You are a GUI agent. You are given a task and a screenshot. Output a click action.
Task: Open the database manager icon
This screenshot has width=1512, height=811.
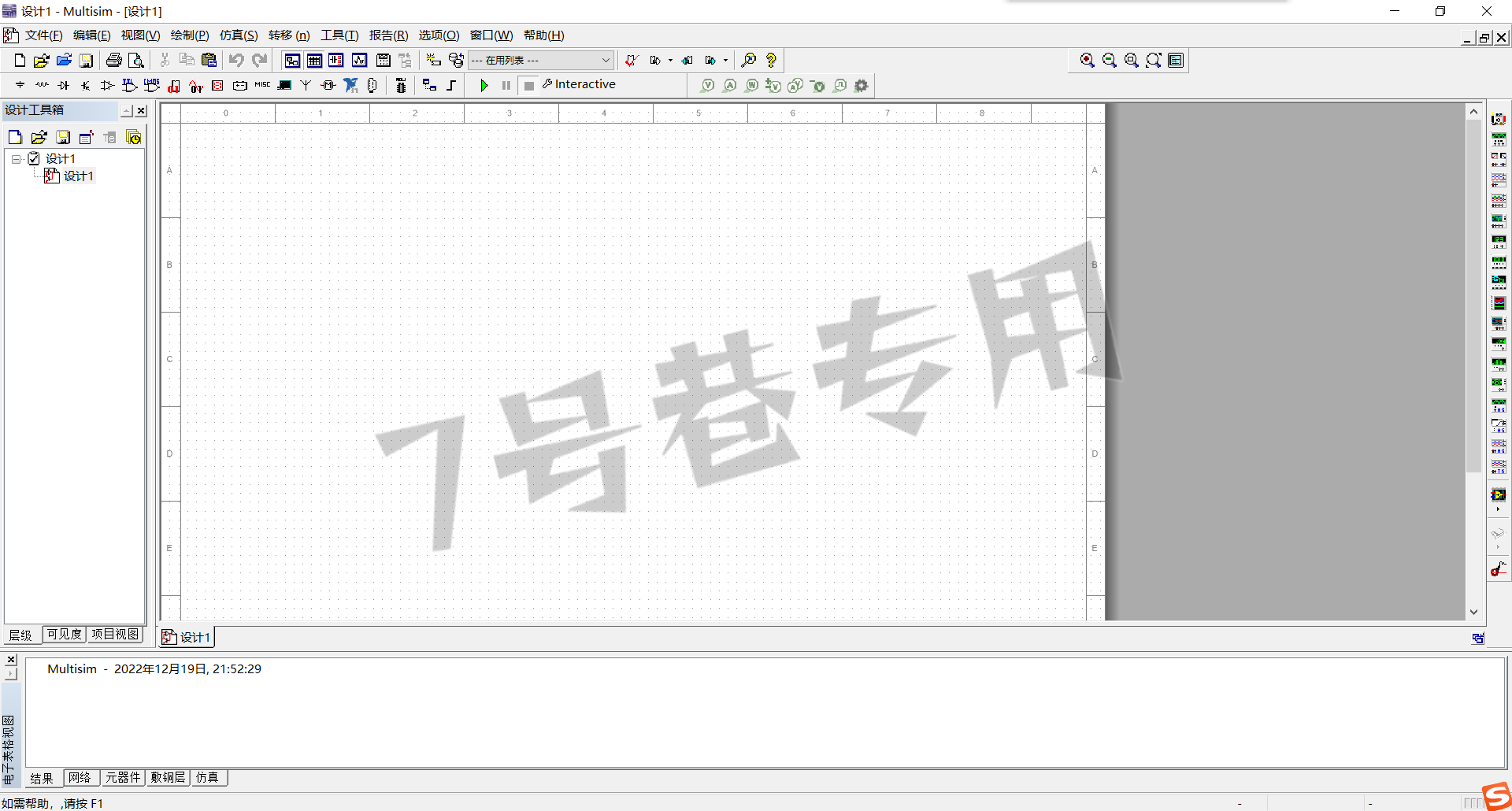click(x=456, y=61)
